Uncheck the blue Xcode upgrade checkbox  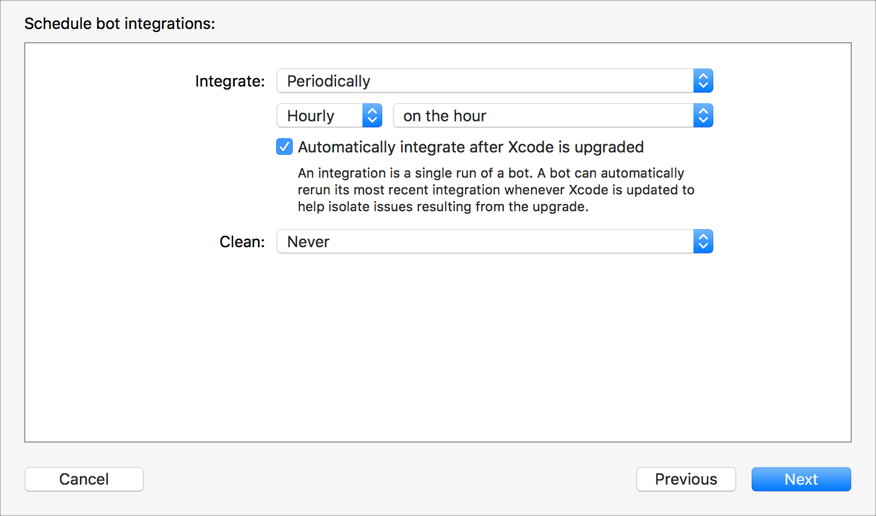click(285, 147)
